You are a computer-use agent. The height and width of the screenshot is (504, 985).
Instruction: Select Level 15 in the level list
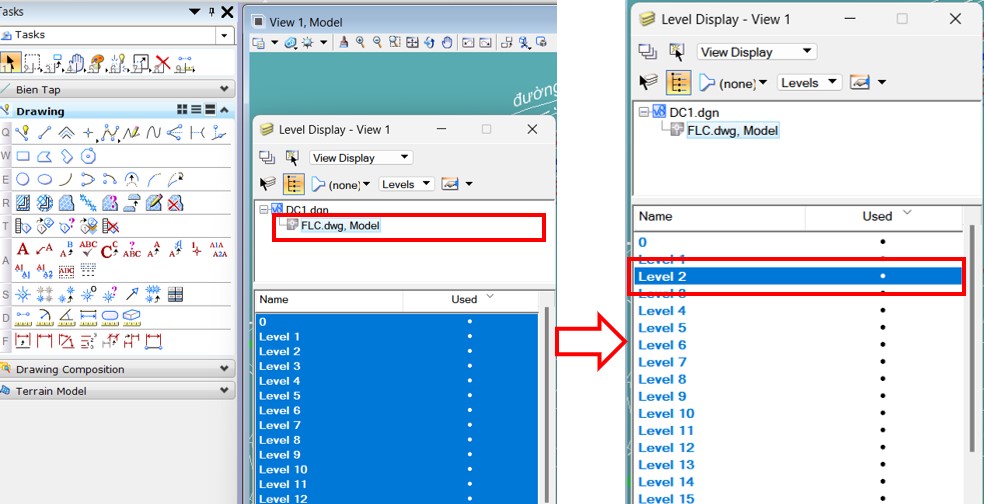pos(666,498)
